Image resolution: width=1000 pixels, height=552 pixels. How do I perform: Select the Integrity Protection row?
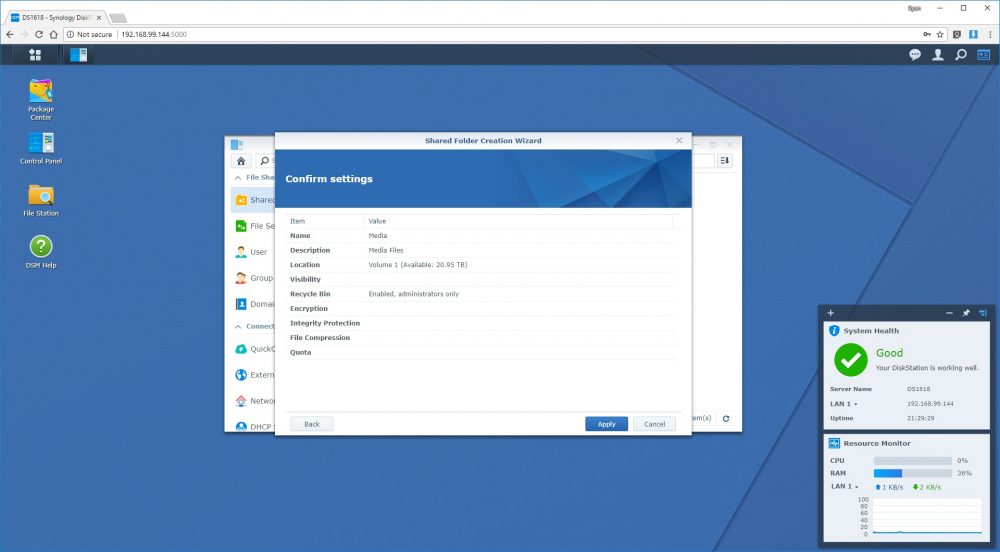point(482,323)
